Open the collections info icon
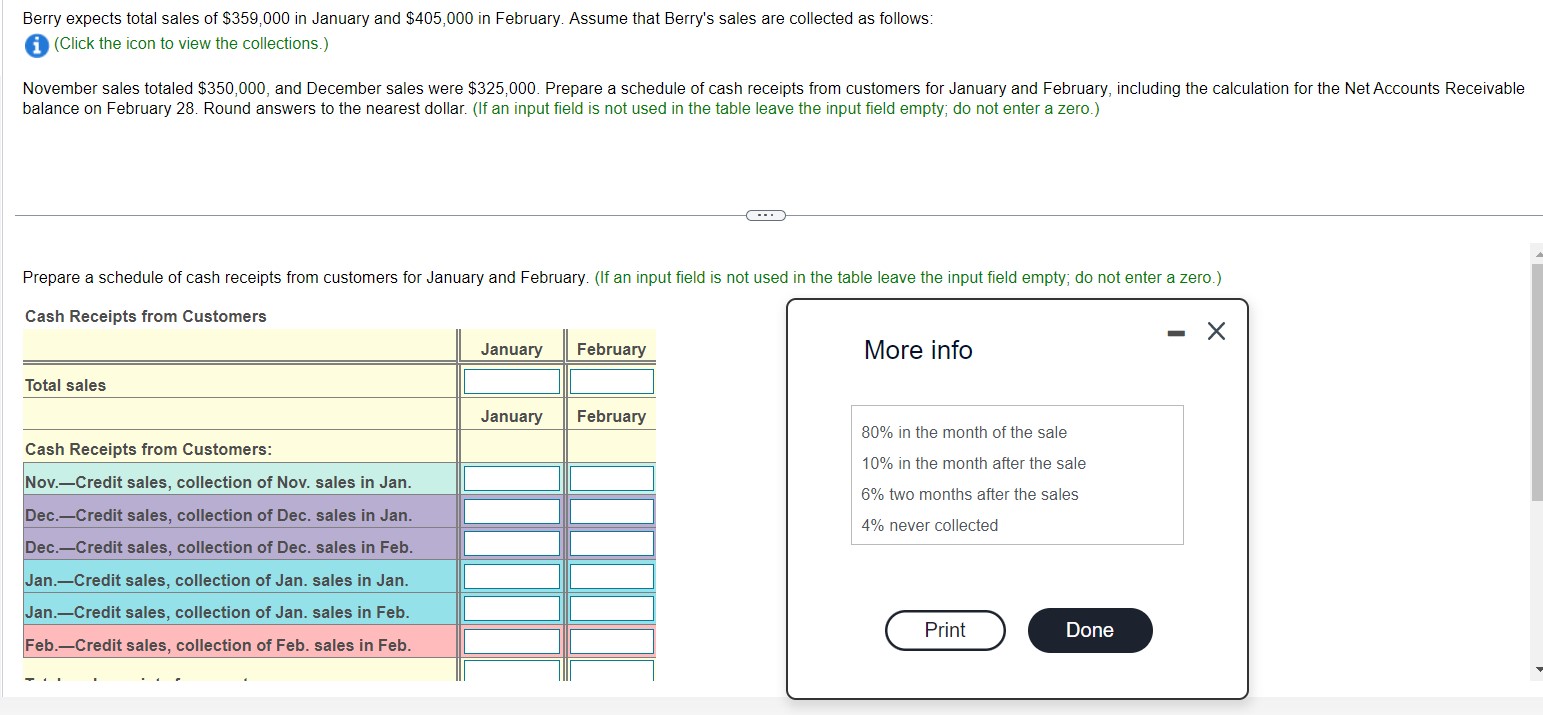Image resolution: width=1543 pixels, height=715 pixels. coord(36,45)
